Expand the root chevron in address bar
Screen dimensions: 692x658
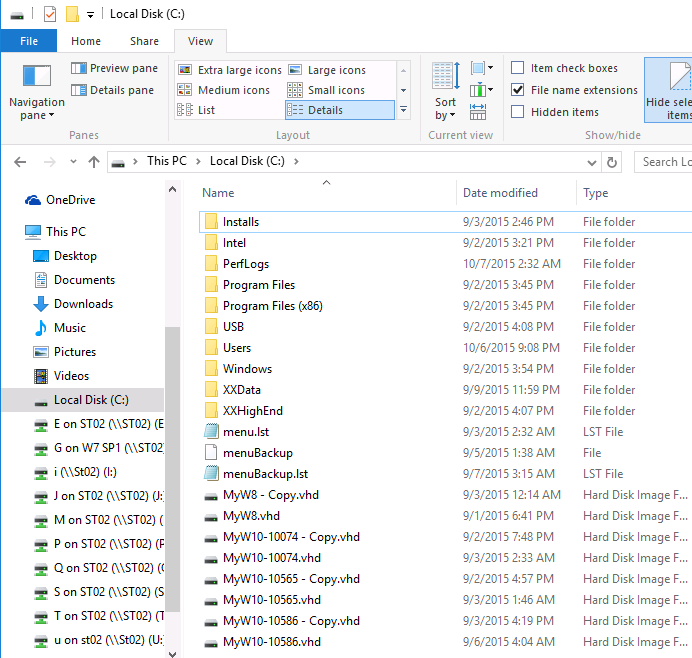click(x=135, y=162)
